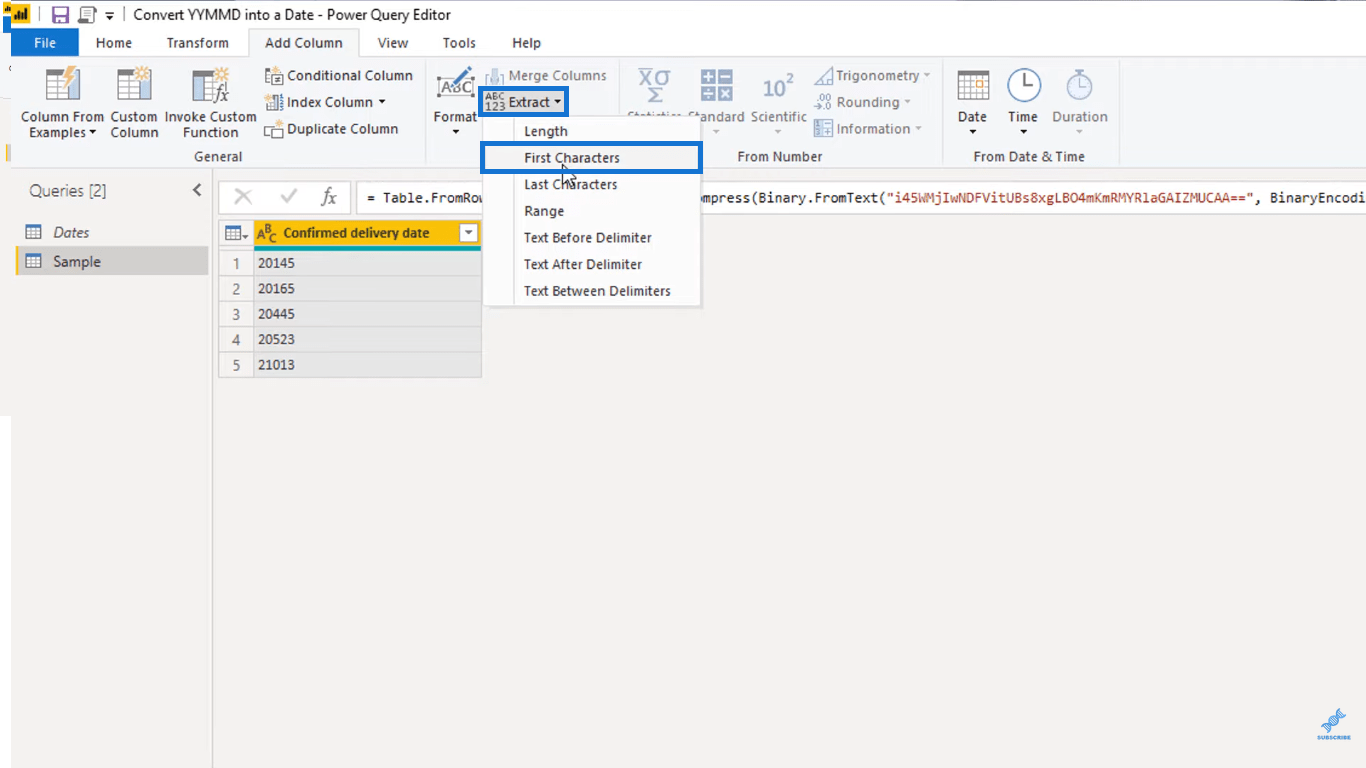Add a Conditional Column
The image size is (1366, 768).
338,76
